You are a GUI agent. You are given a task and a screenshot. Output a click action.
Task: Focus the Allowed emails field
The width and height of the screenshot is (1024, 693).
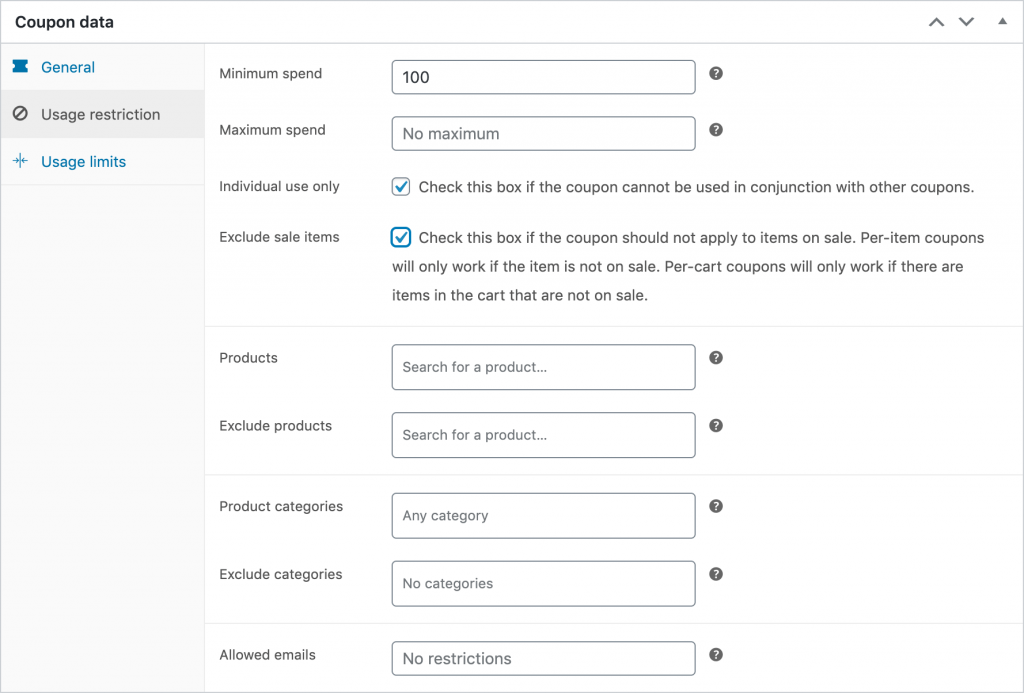pos(543,658)
